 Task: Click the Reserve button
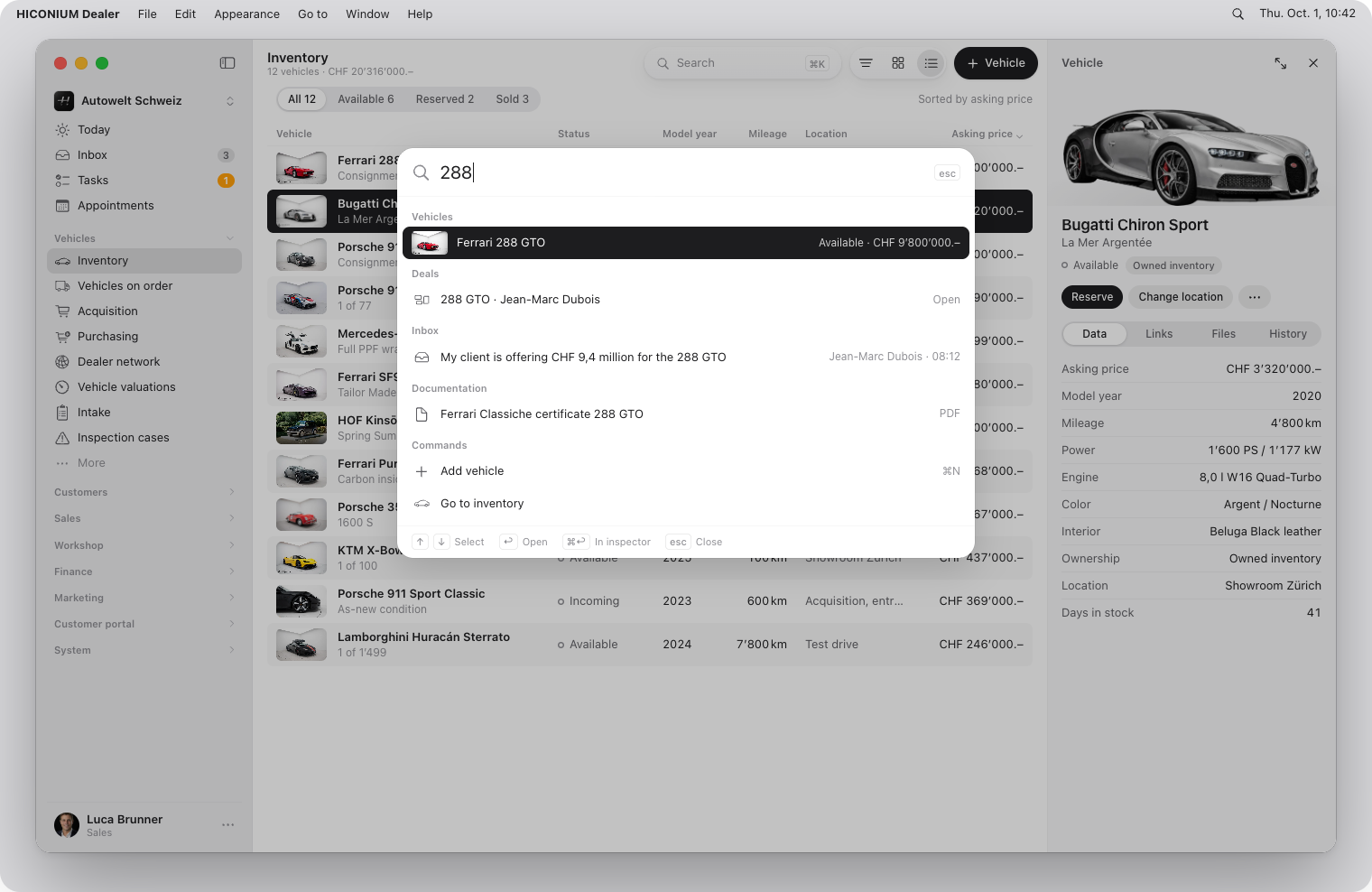click(1092, 297)
